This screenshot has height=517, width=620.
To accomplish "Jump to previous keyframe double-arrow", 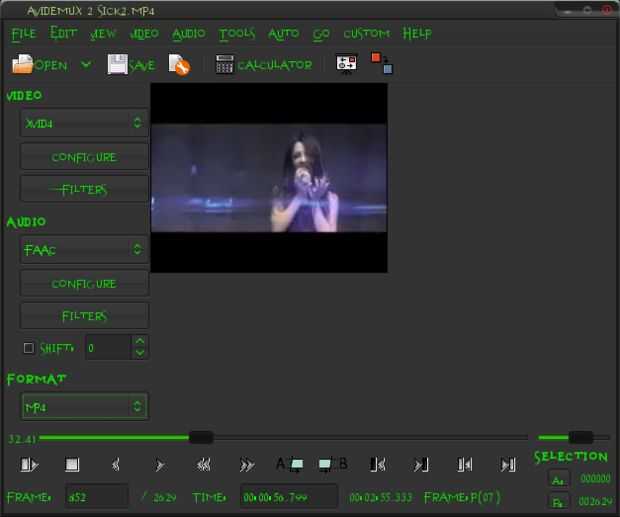I will point(204,465).
